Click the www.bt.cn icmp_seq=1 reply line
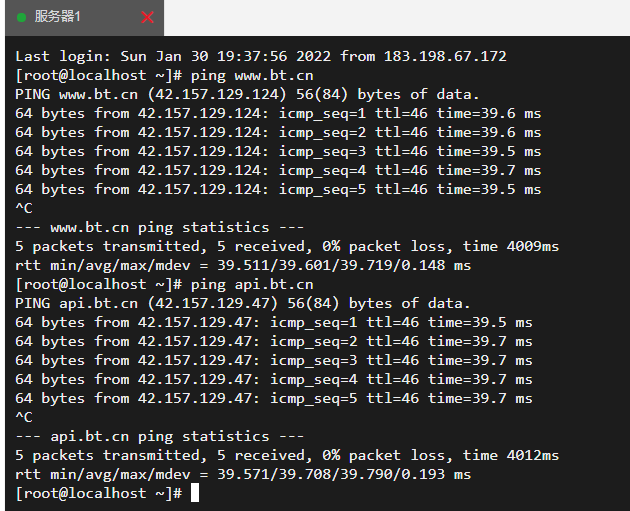The height and width of the screenshot is (511, 630). click(278, 114)
